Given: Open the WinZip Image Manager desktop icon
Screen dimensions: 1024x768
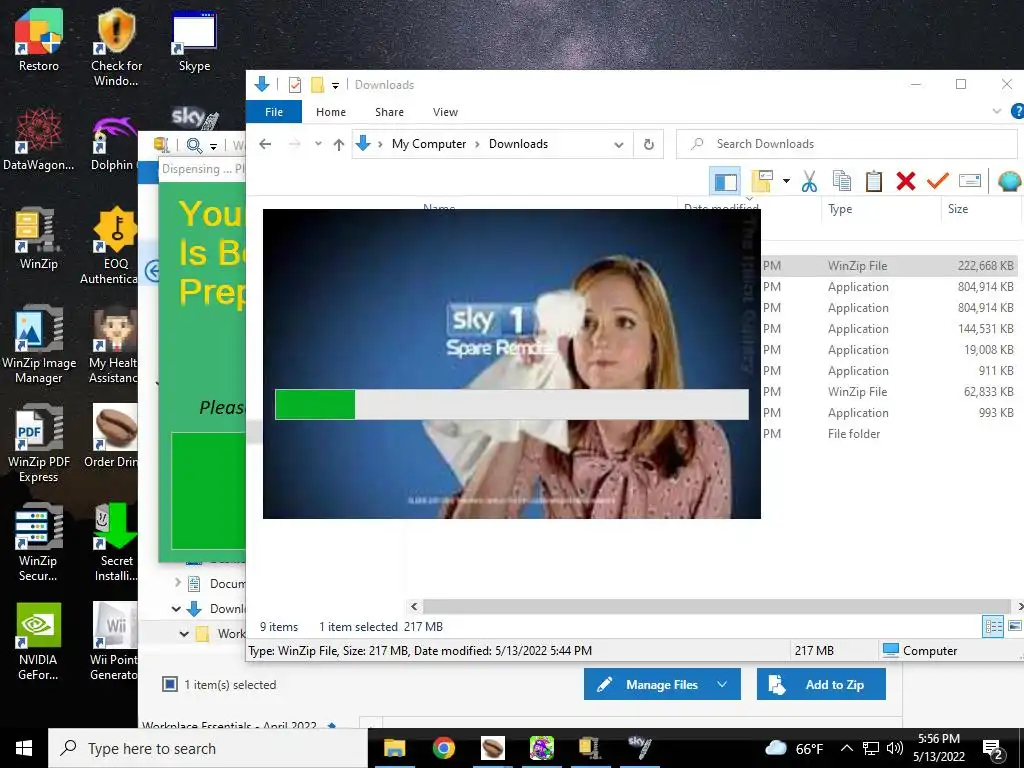Looking at the screenshot, I should (39, 344).
